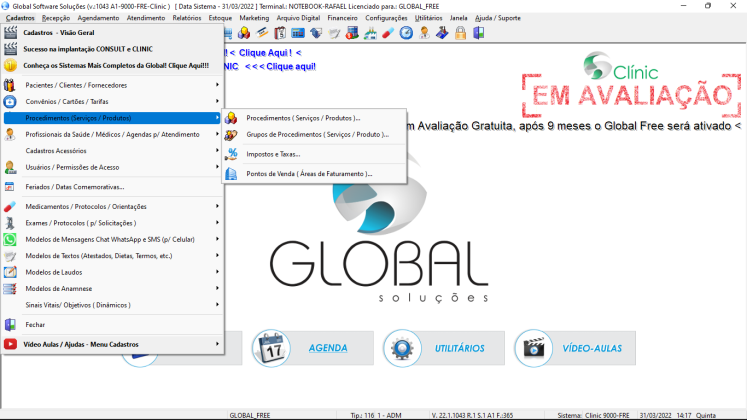
Task: Click the building with red badge icon
Action: tap(352, 33)
